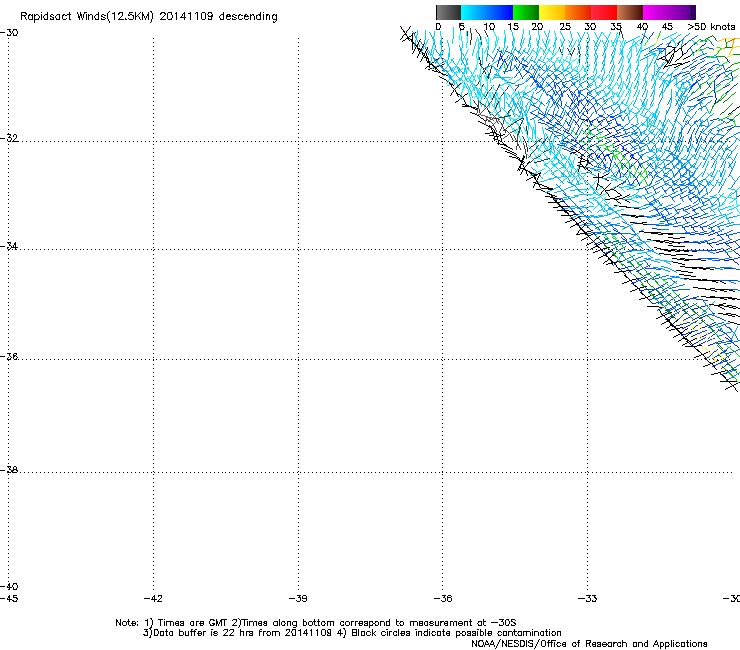Click the color scale label "0"

point(438,27)
